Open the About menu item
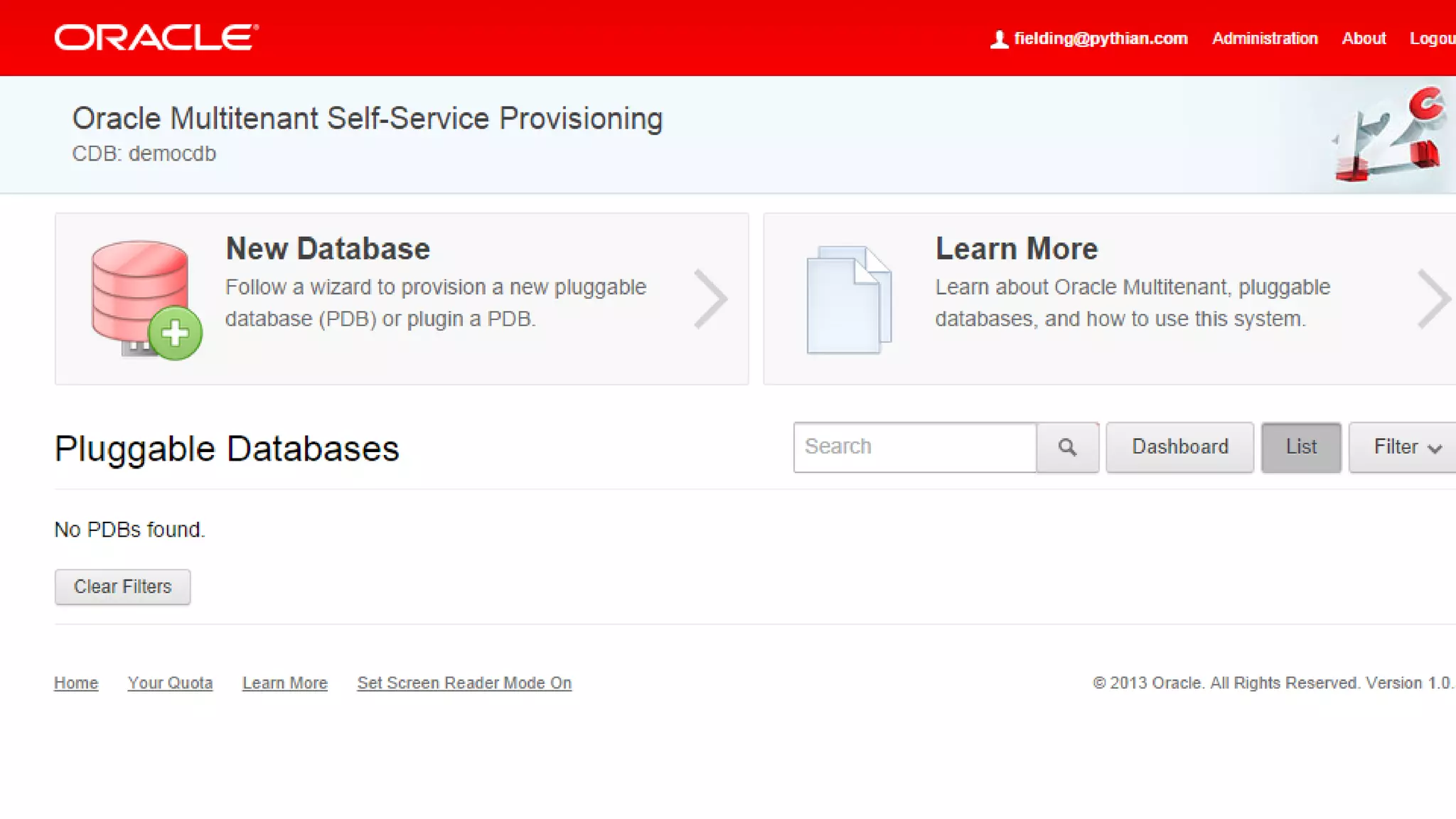The width and height of the screenshot is (1456, 819). (x=1364, y=38)
